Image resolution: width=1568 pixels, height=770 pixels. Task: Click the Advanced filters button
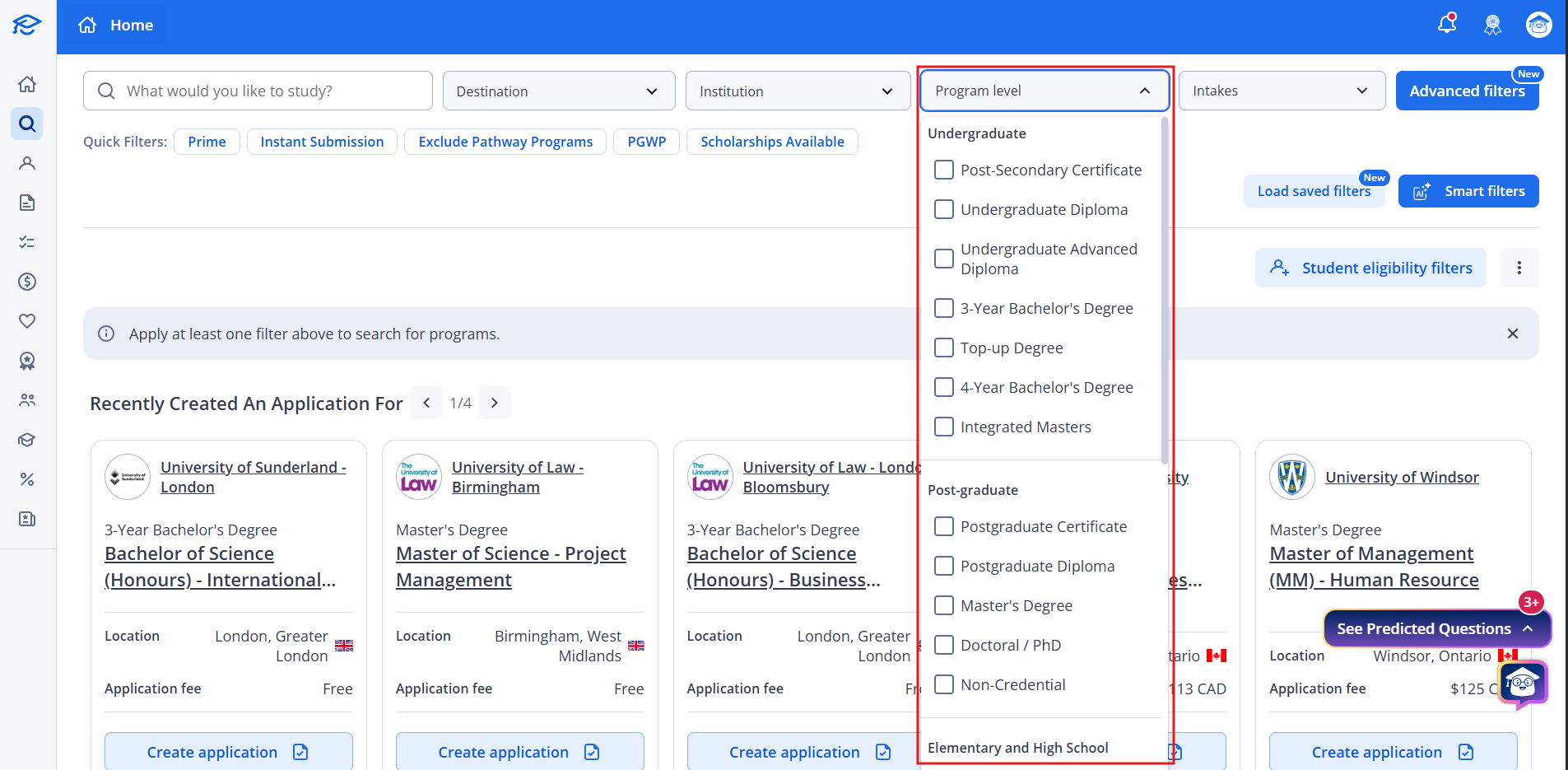(1467, 91)
